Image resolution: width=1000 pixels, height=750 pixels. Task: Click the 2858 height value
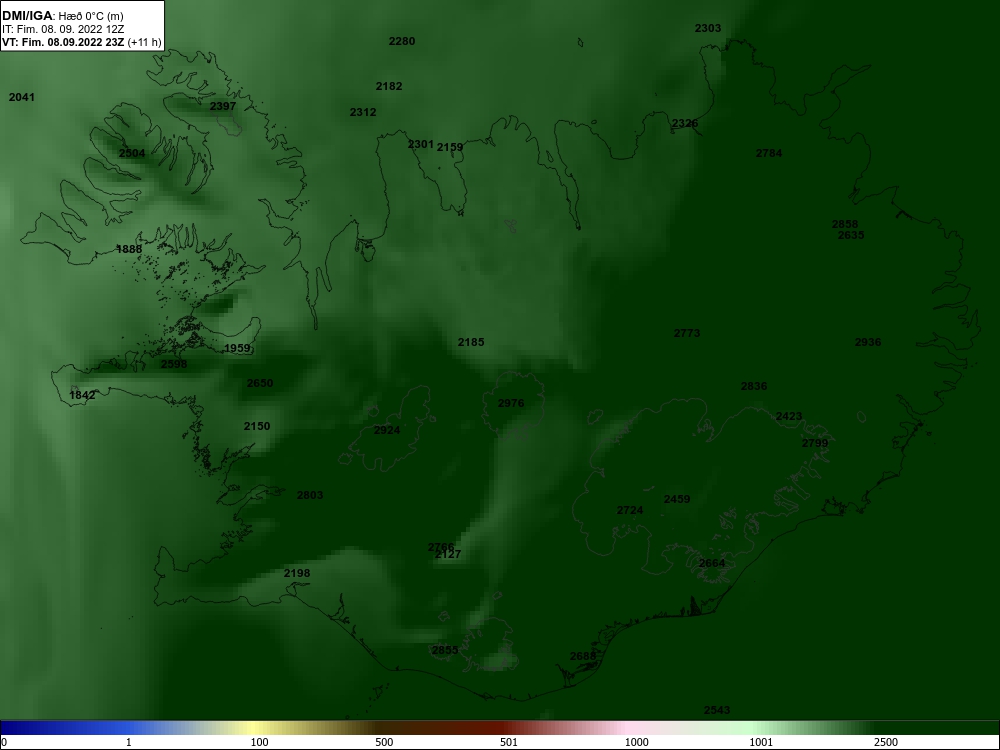(x=845, y=224)
